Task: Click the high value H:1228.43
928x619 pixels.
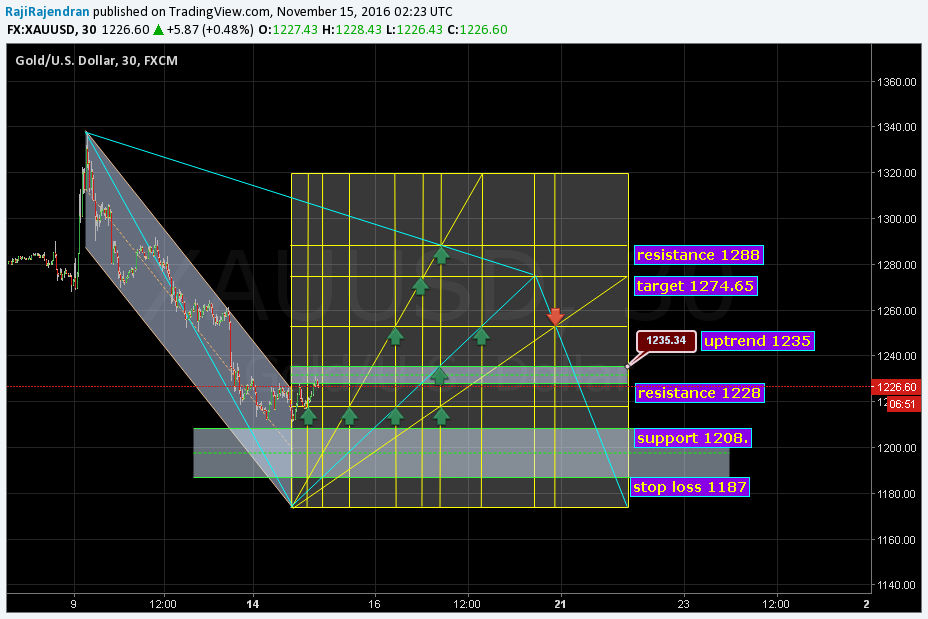Action: pyautogui.click(x=352, y=30)
